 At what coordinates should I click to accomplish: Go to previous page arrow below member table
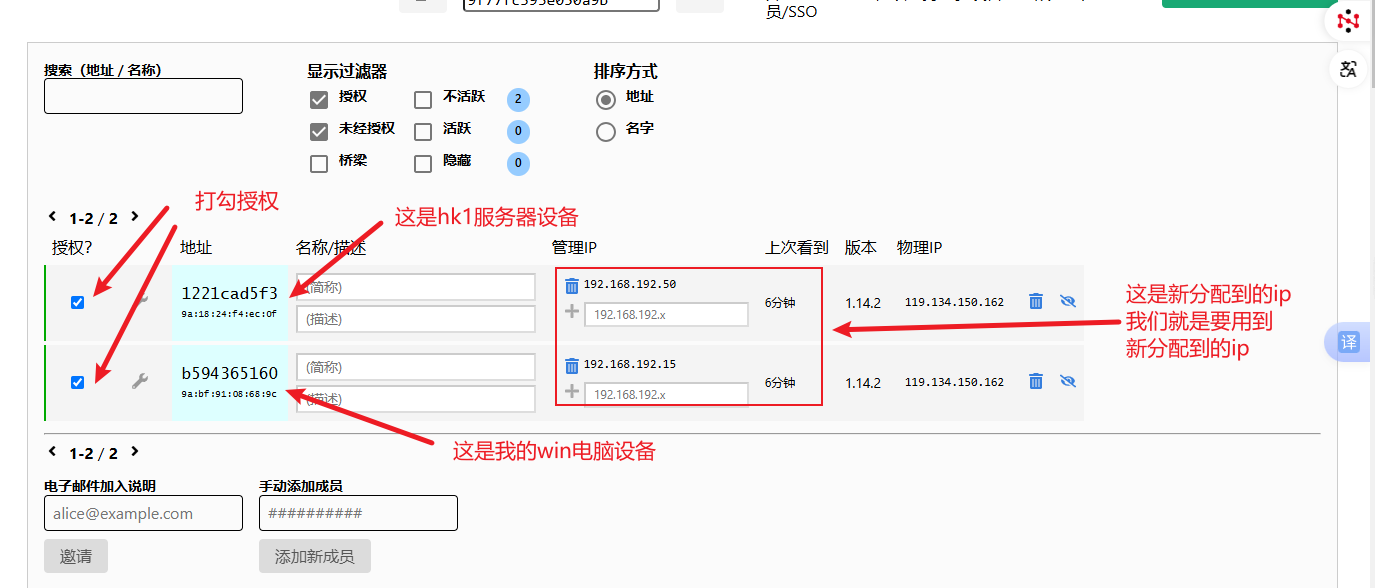click(53, 452)
